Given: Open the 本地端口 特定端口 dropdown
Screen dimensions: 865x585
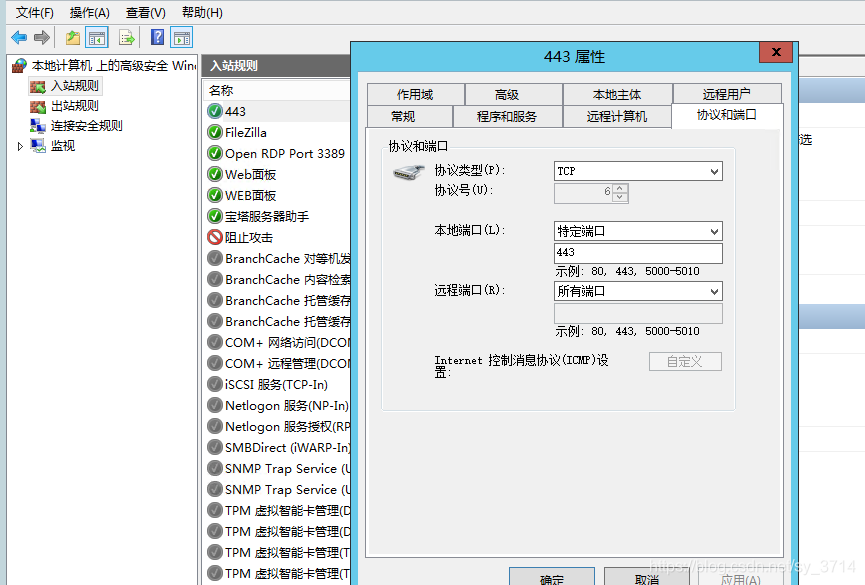Looking at the screenshot, I should (712, 231).
